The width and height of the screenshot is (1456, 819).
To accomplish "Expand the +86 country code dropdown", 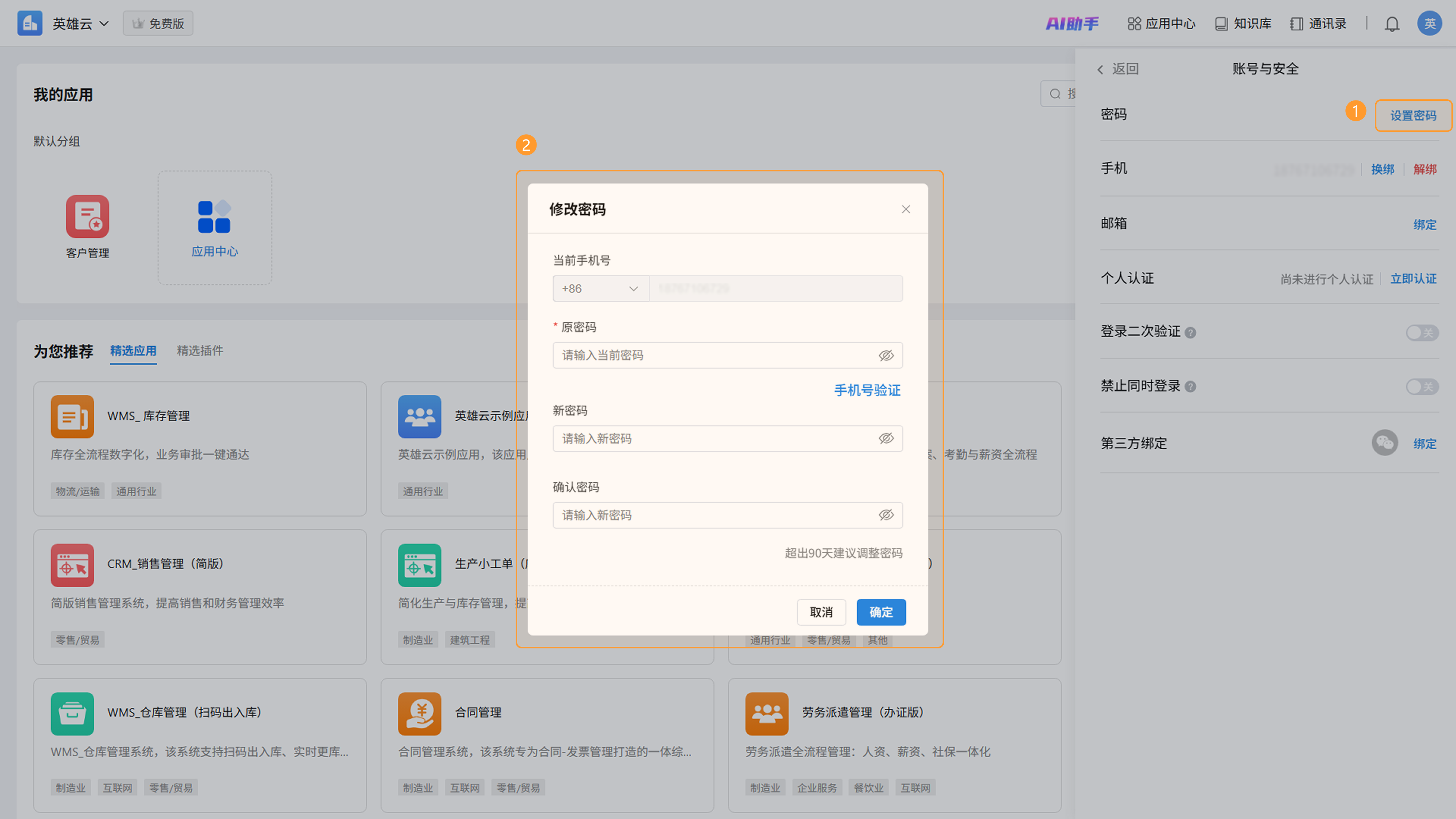I will pyautogui.click(x=600, y=289).
